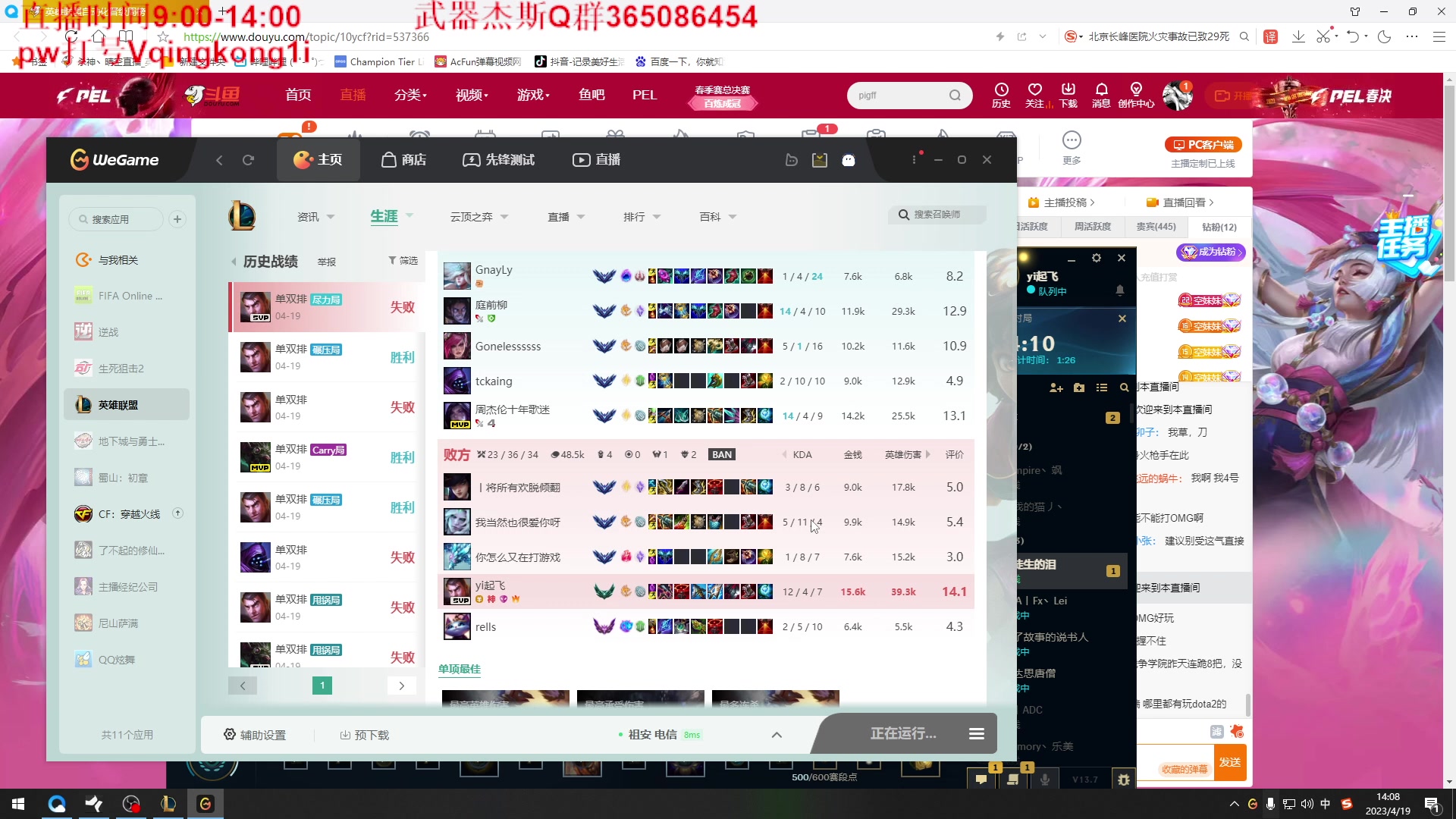Click the League of Legends taskbar icon
This screenshot has height=819, width=1456.
pyautogui.click(x=168, y=804)
